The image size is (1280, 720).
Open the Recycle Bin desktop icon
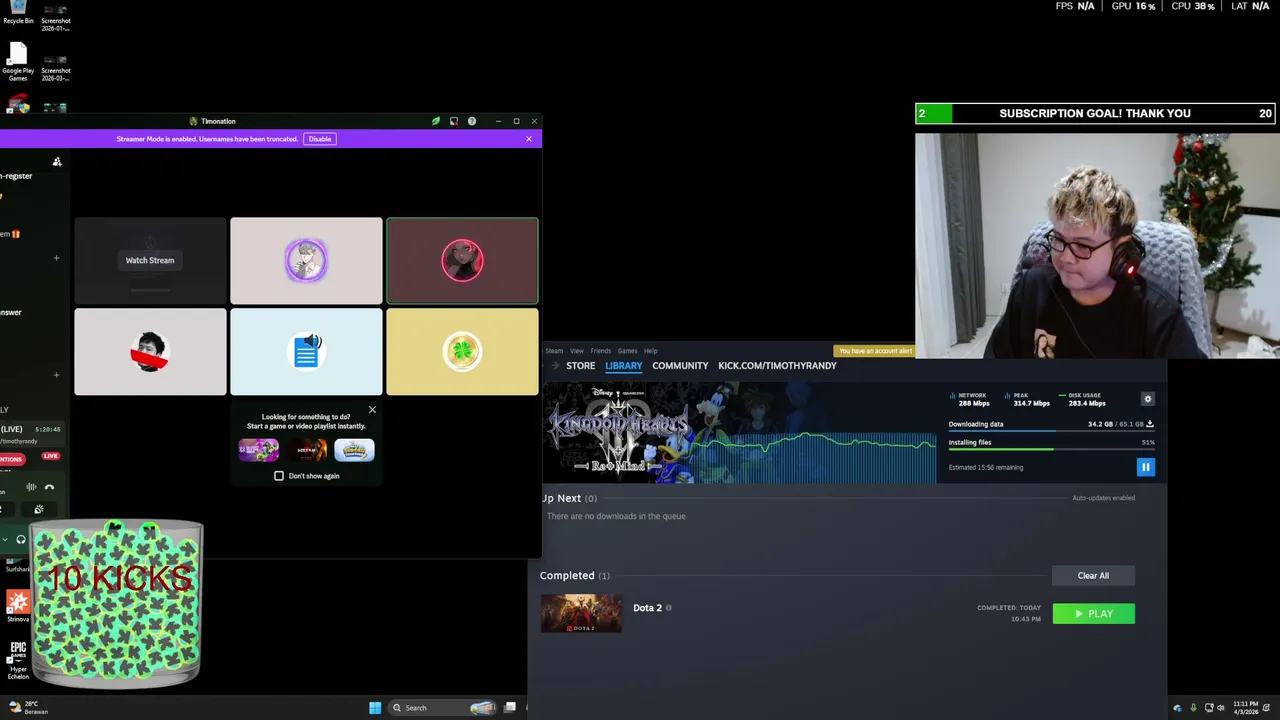click(x=18, y=14)
